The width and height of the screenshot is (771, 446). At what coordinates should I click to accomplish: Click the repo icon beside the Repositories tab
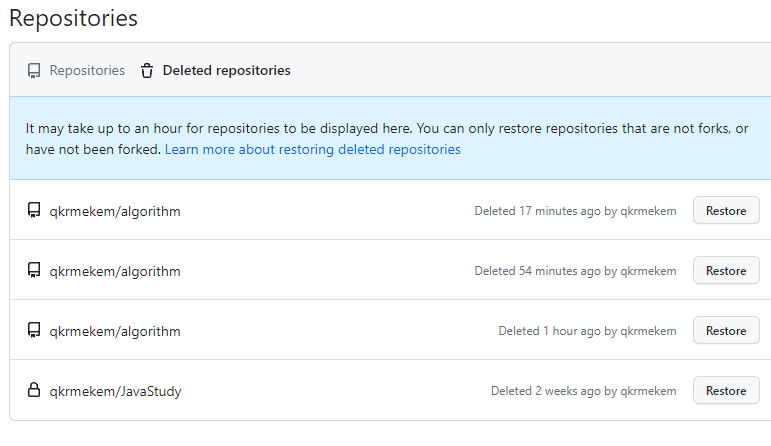point(34,71)
